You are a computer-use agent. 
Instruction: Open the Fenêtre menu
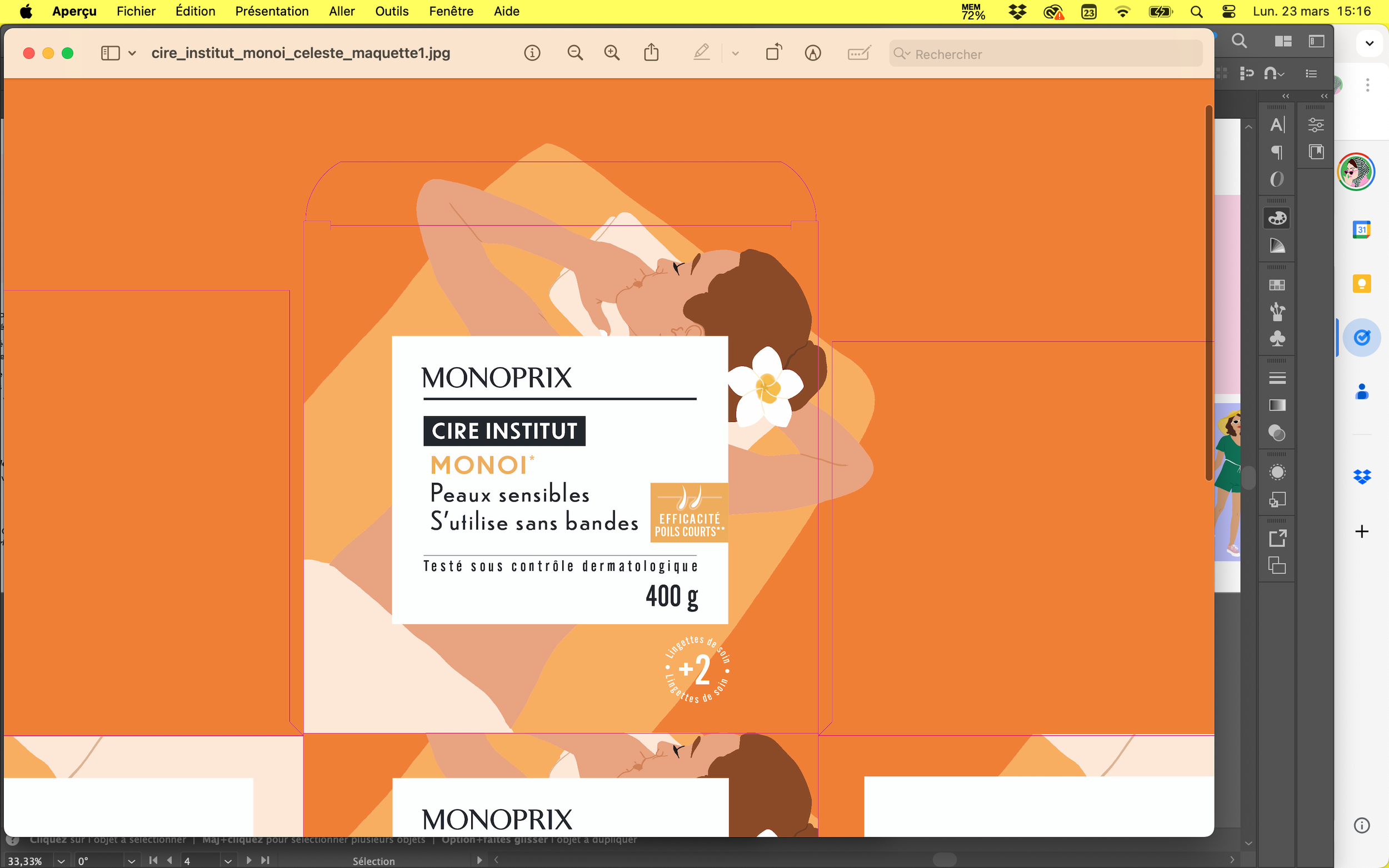point(451,11)
